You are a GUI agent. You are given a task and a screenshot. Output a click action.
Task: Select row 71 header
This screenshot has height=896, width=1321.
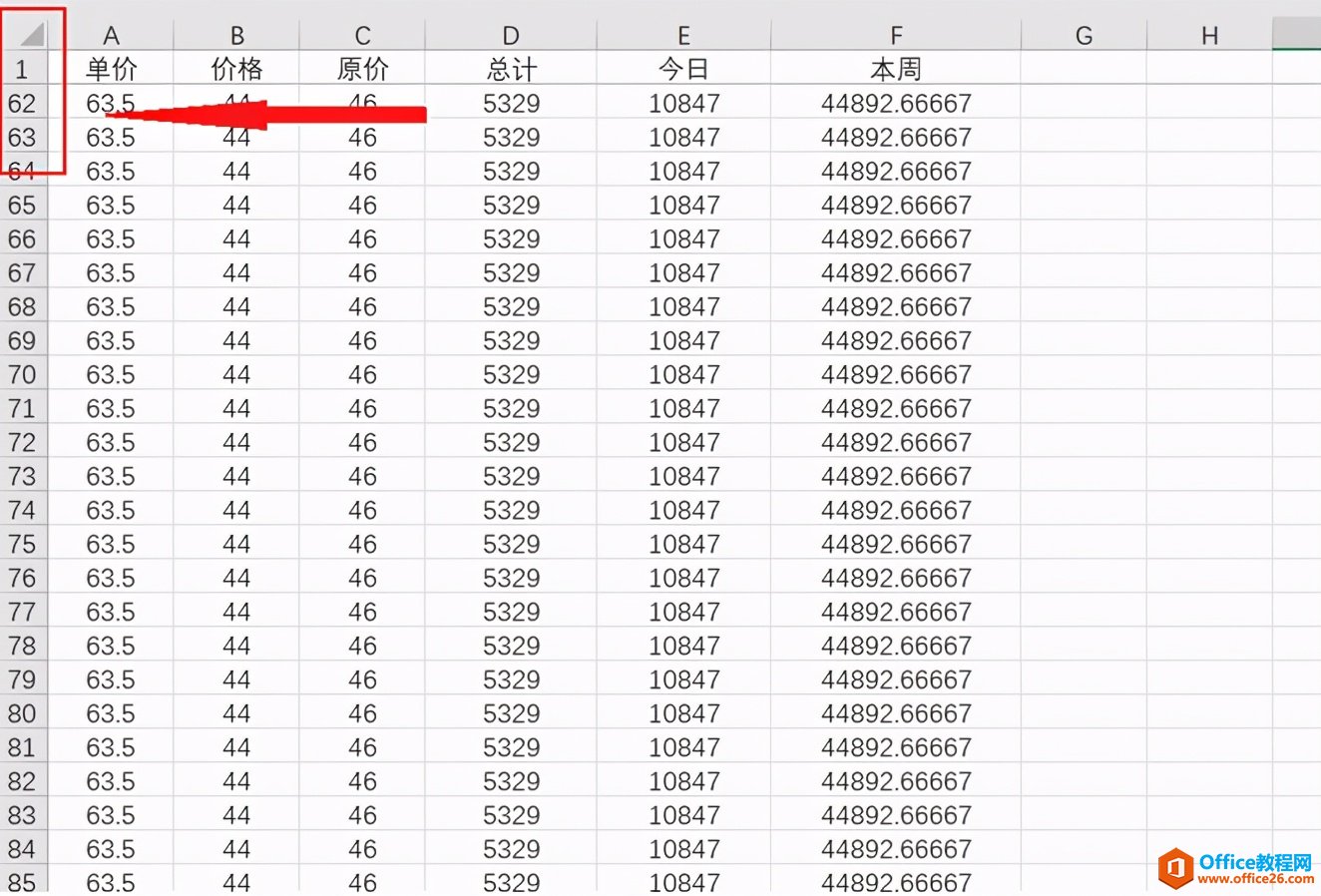(23, 408)
